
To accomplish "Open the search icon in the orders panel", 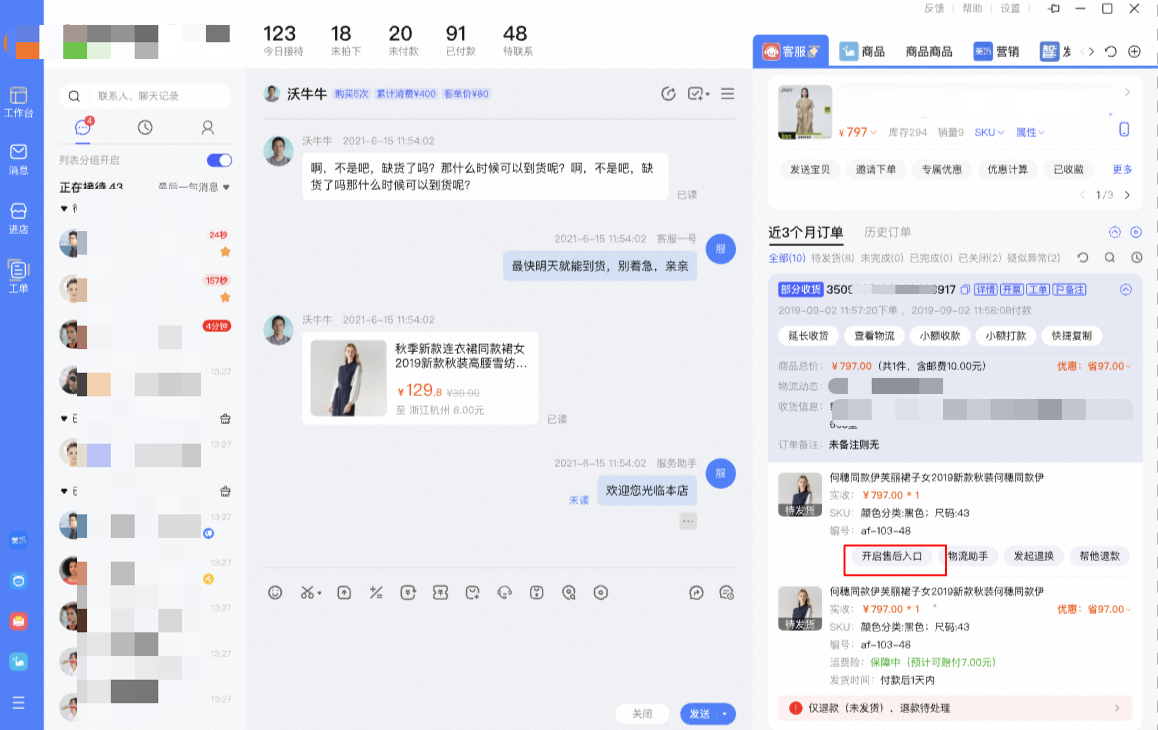I will (1110, 258).
